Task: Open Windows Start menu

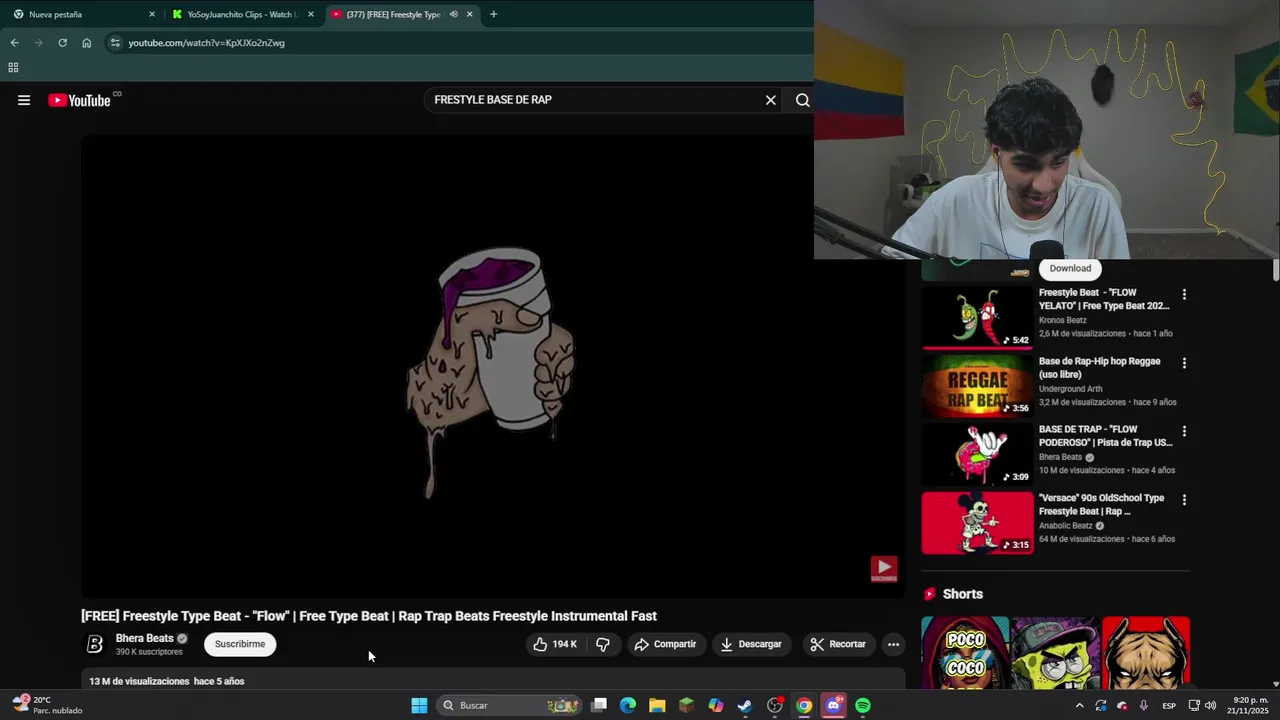Action: tap(420, 705)
